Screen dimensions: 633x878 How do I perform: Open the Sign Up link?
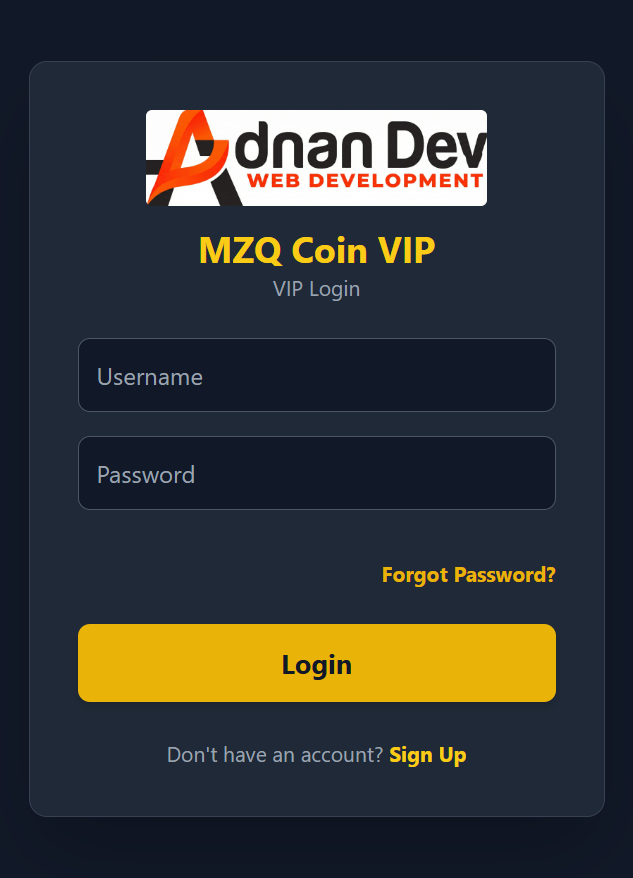pos(428,755)
